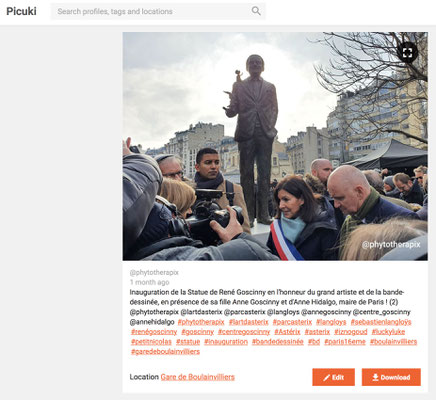This screenshot has width=436, height=400.
Task: Open the Picuki home logo
Action: [x=21, y=11]
